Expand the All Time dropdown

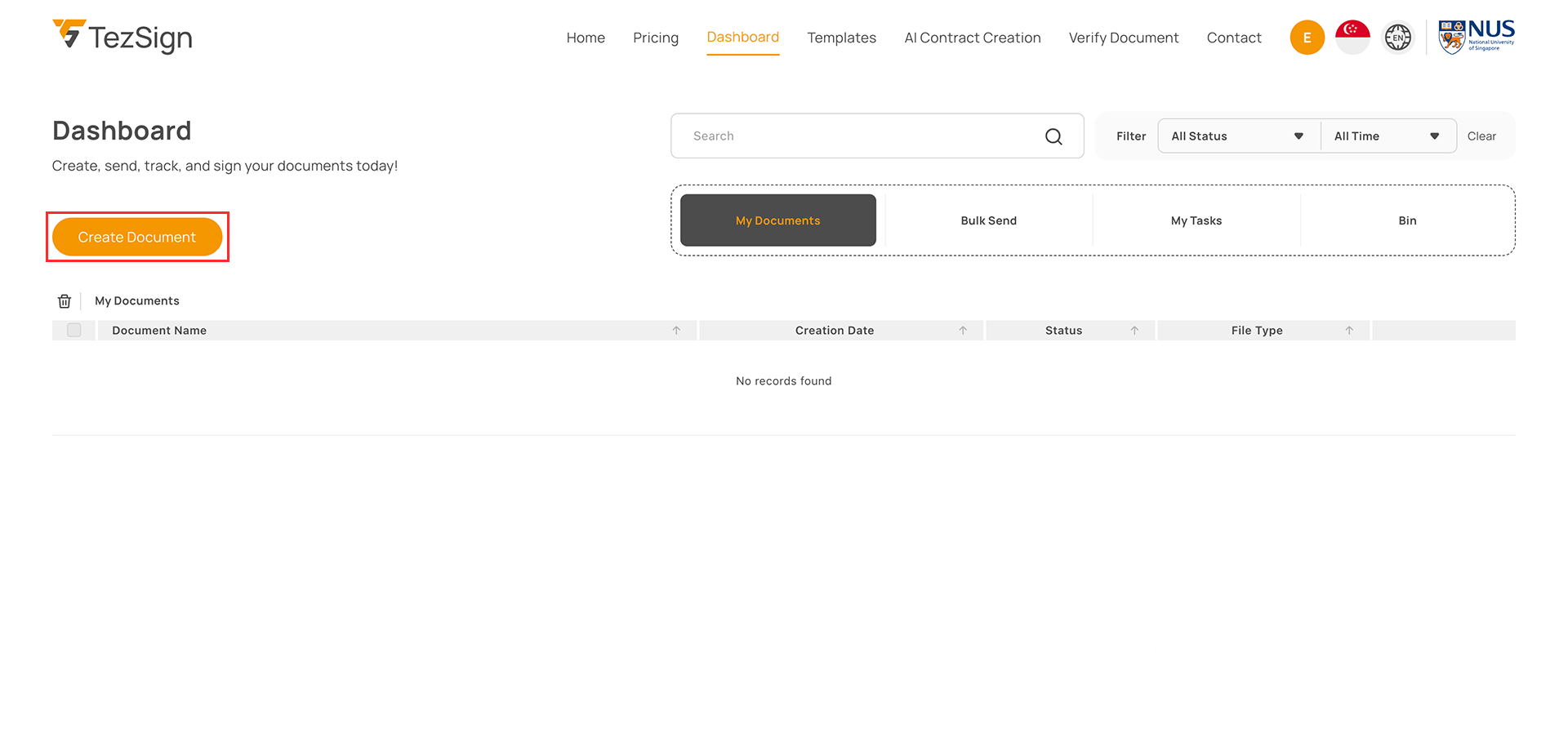click(x=1387, y=136)
